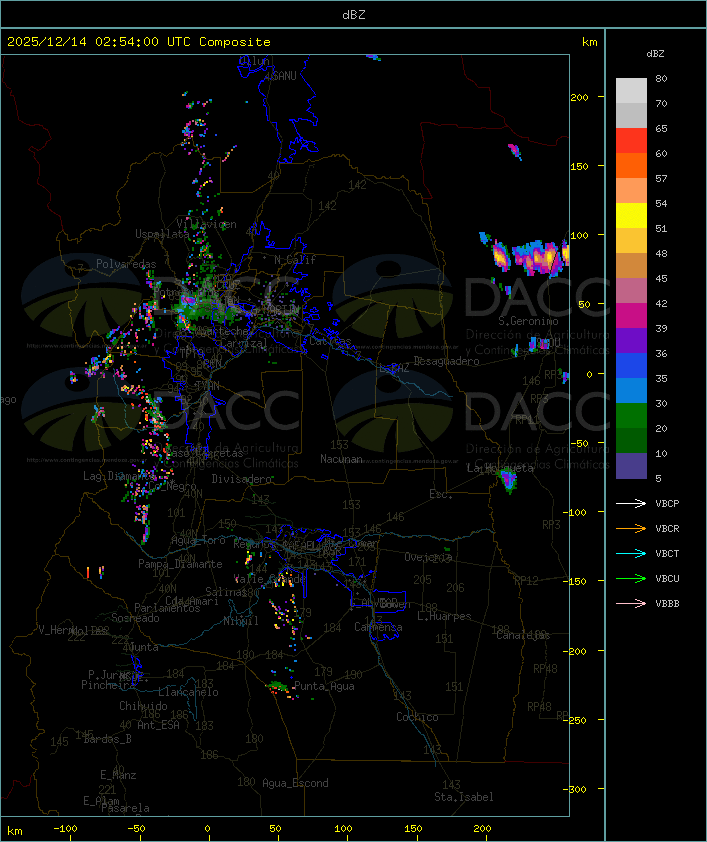Click the '-250' tick on the vertical axis
The image size is (707, 842).
[x=574, y=720]
